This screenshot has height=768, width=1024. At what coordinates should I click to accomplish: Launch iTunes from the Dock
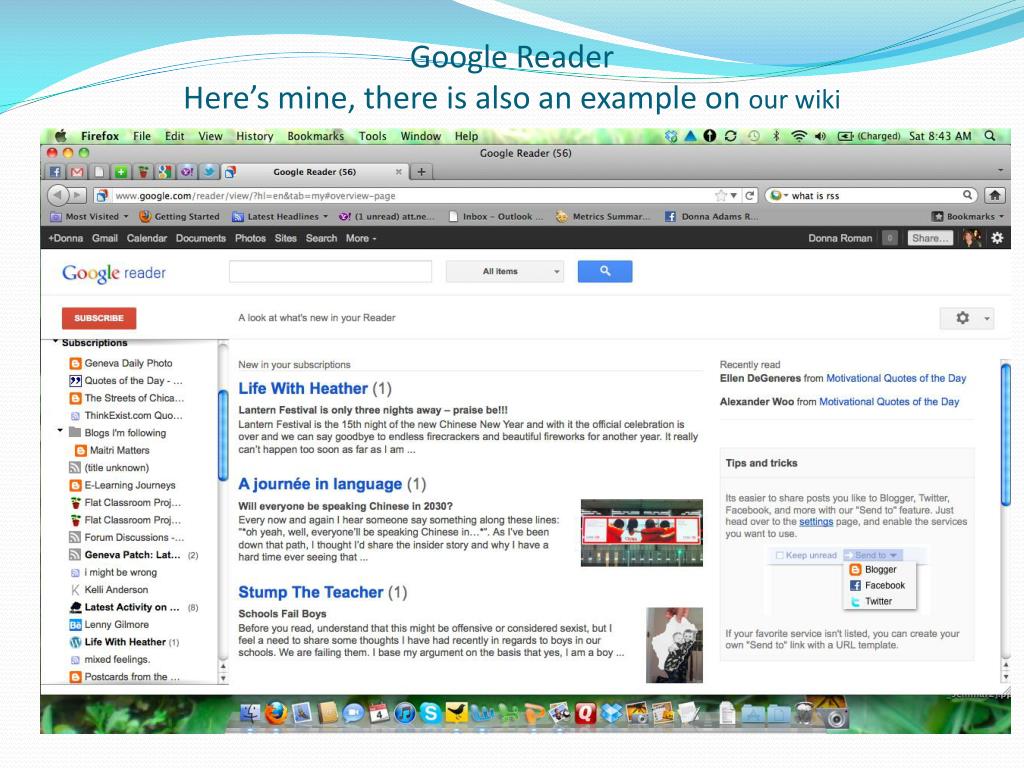point(404,712)
